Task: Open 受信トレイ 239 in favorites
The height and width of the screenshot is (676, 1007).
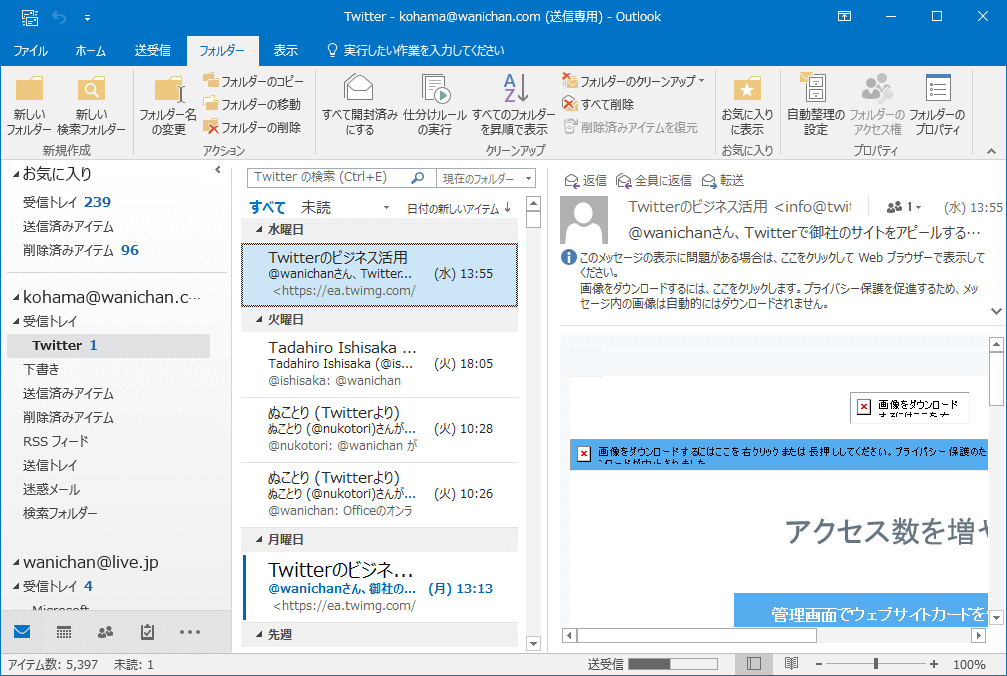Action: (x=67, y=202)
